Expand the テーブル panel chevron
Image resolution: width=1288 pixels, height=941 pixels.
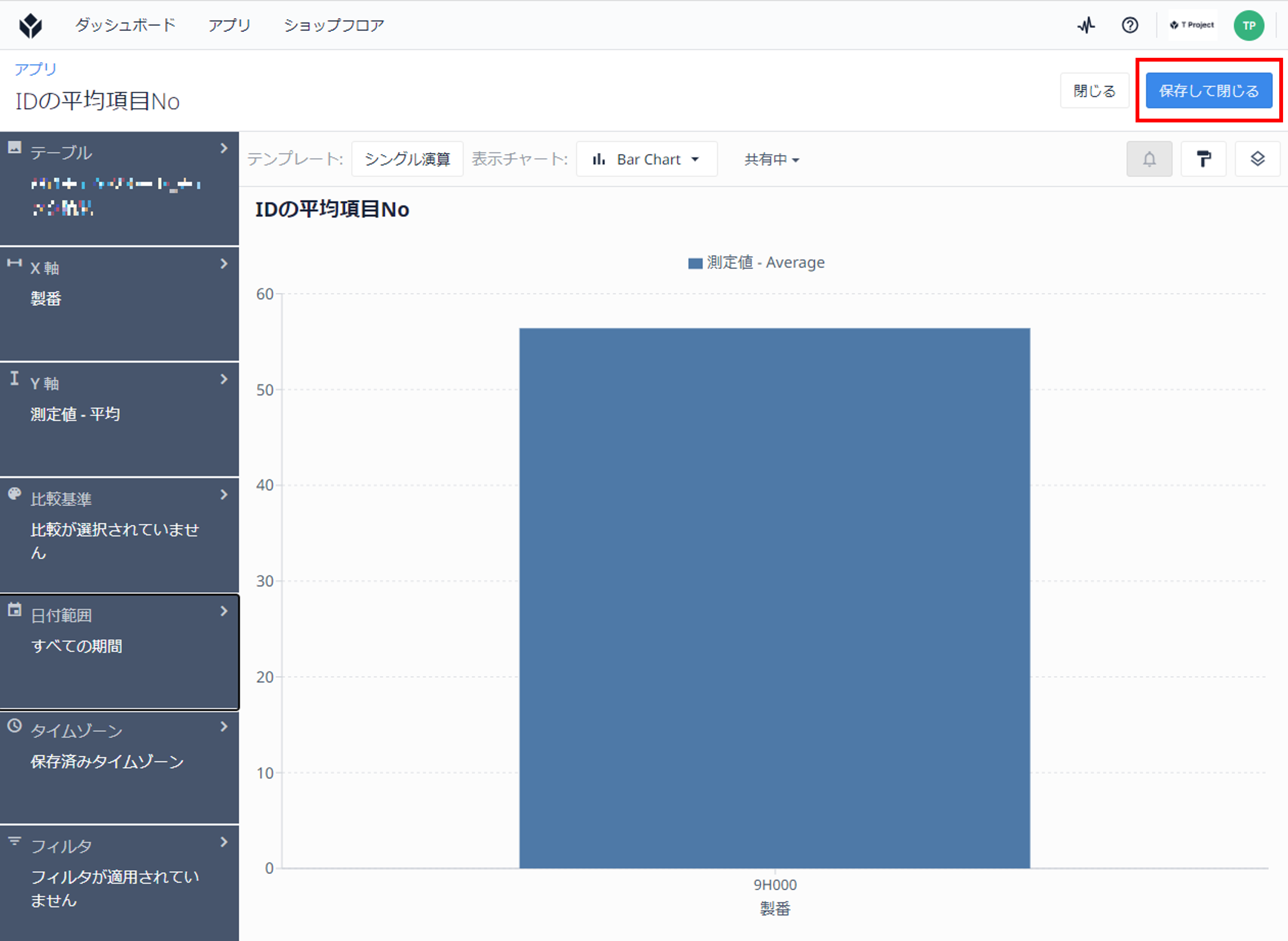pyautogui.click(x=224, y=148)
